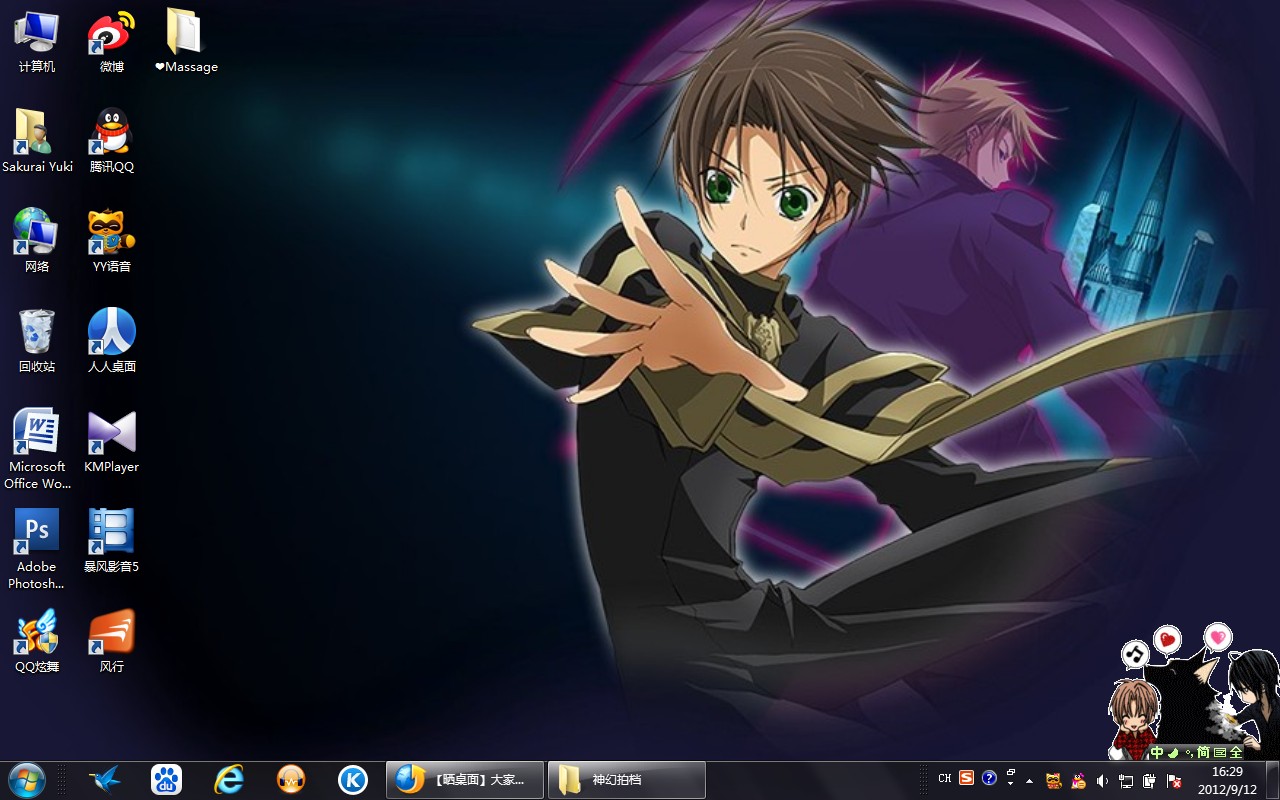
Task: Open the 人人桌面 shortcut
Action: point(111,342)
